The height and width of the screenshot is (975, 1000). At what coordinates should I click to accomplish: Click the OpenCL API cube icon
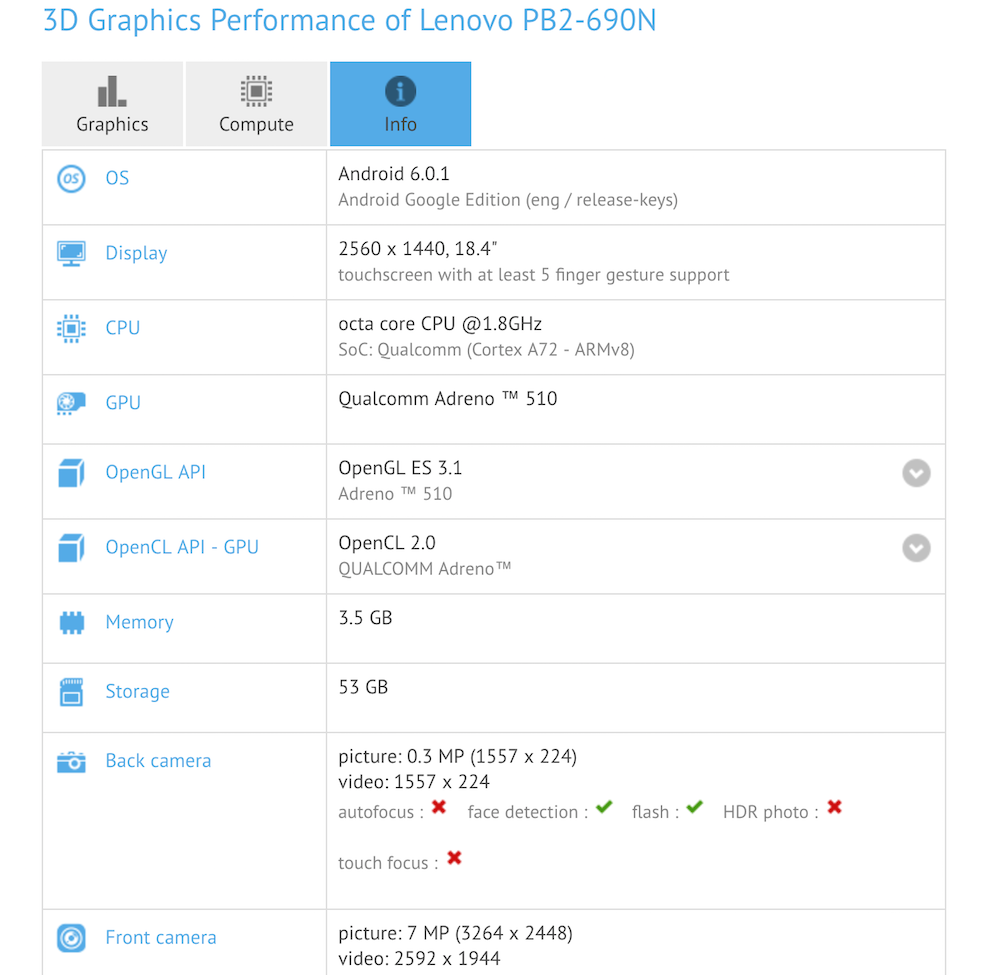(71, 548)
